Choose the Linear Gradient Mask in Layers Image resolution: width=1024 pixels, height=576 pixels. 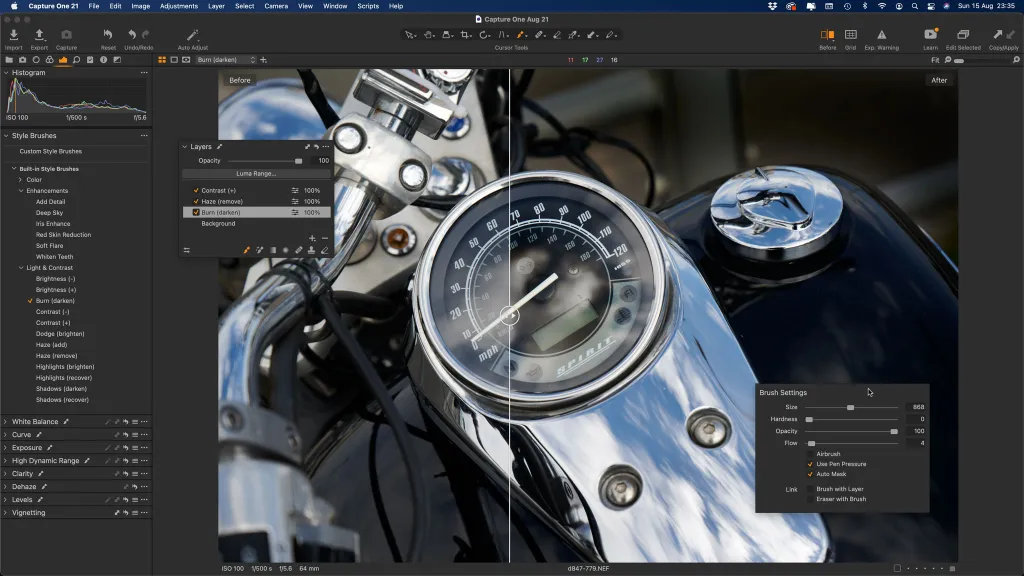(273, 250)
